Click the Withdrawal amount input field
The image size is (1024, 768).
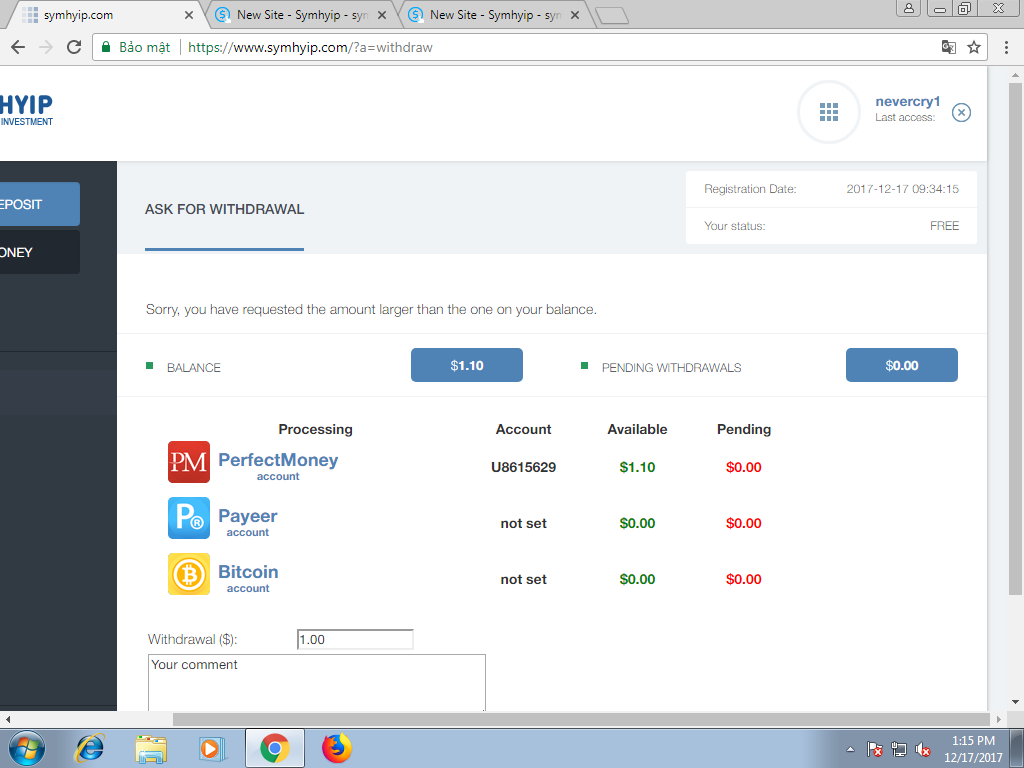coord(355,640)
